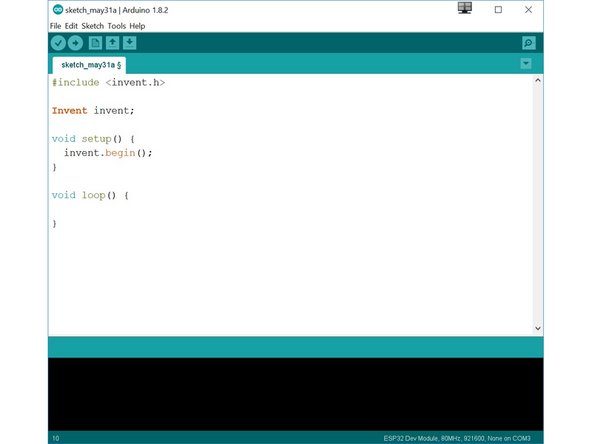Save the sketch with the down-arrow icon
Viewport: 592px width, 444px height.
pos(130,43)
